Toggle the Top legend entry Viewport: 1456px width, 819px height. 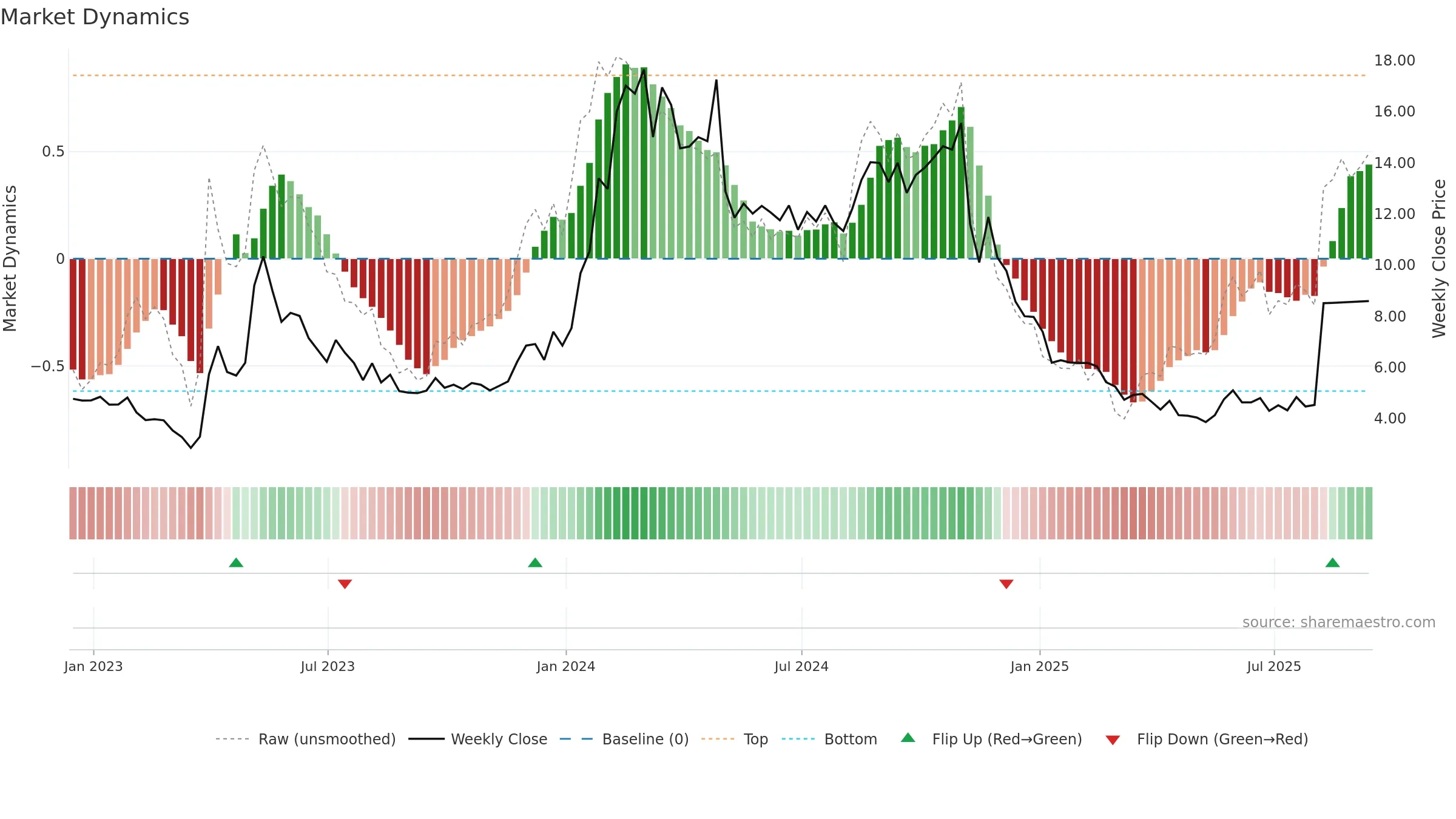tap(735, 739)
